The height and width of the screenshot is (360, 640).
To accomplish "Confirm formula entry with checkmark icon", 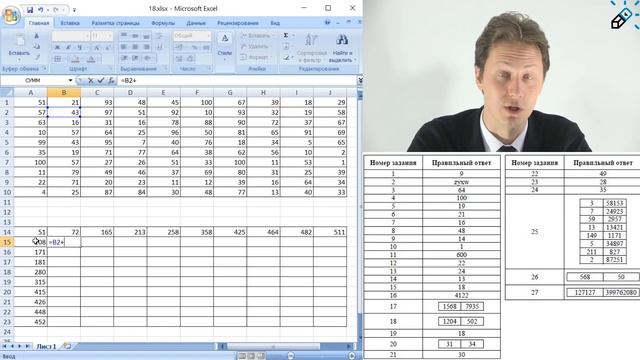I will [101, 81].
